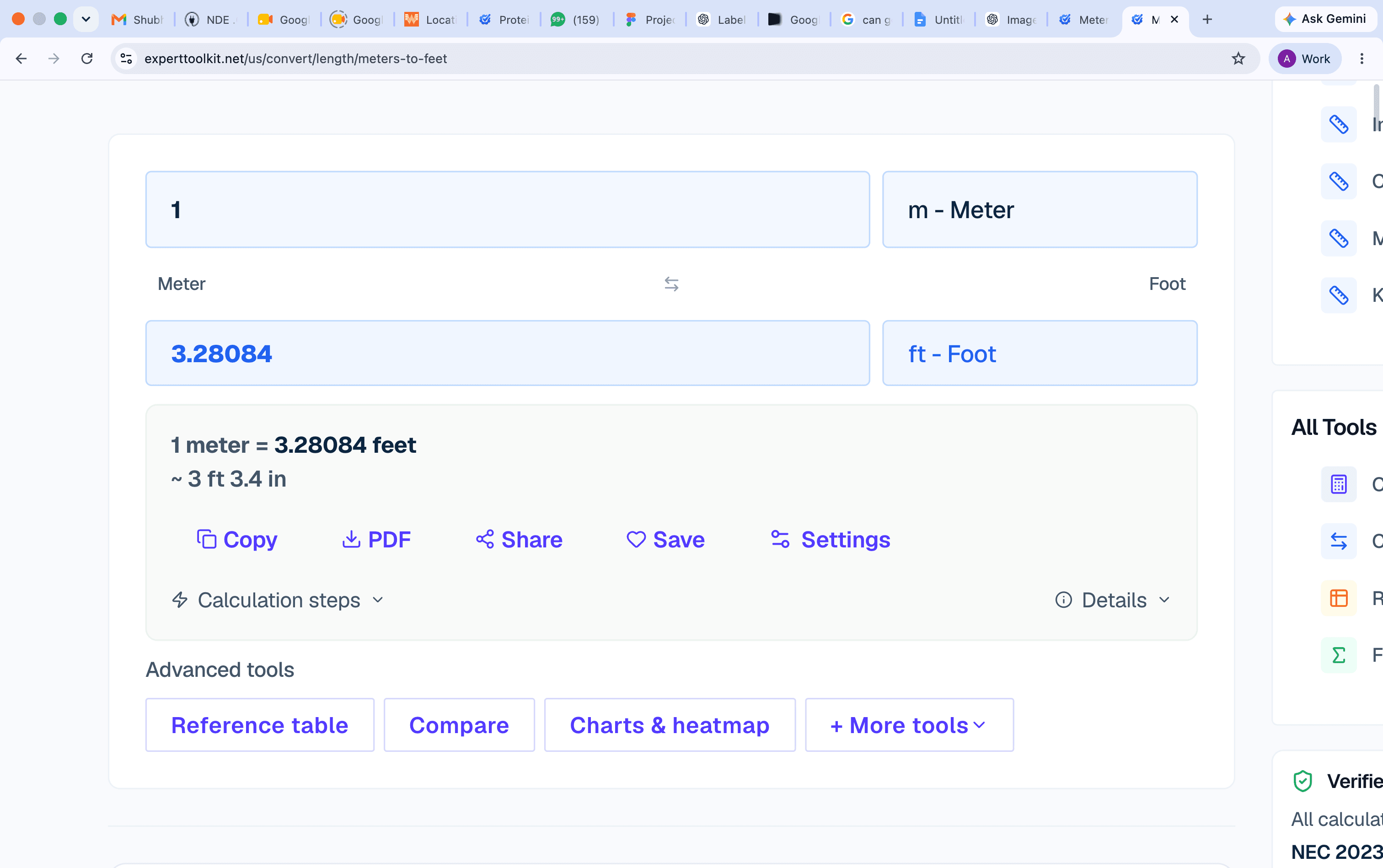The width and height of the screenshot is (1383, 868).
Task: Click the Reference table button
Action: point(259,725)
